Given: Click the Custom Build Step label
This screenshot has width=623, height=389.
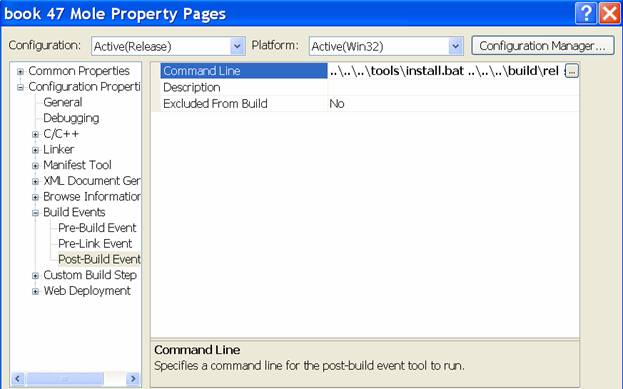Looking at the screenshot, I should point(90,275).
